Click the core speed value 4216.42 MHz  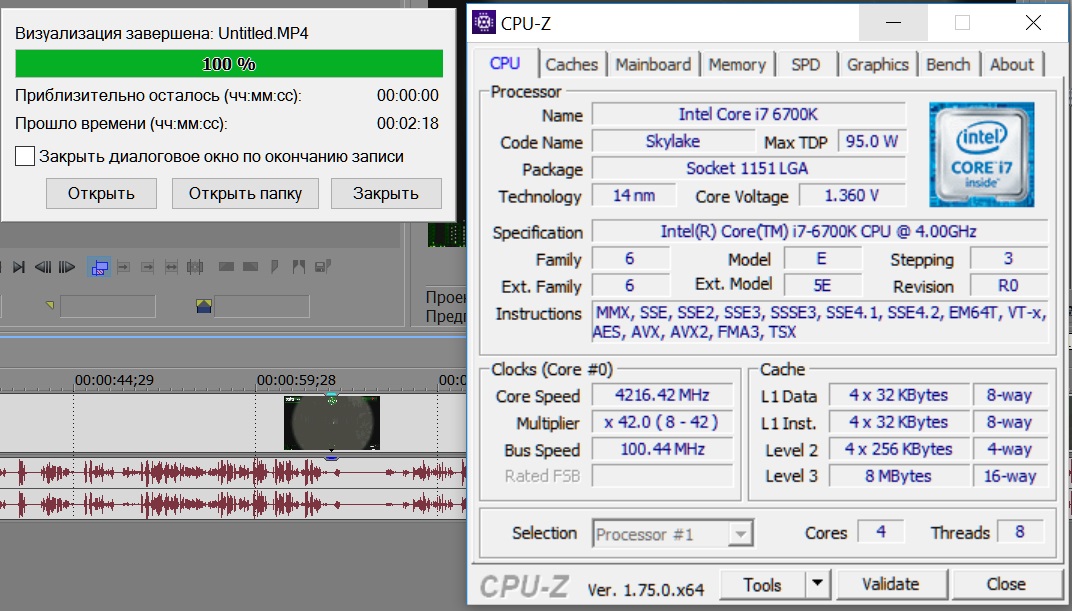point(662,395)
